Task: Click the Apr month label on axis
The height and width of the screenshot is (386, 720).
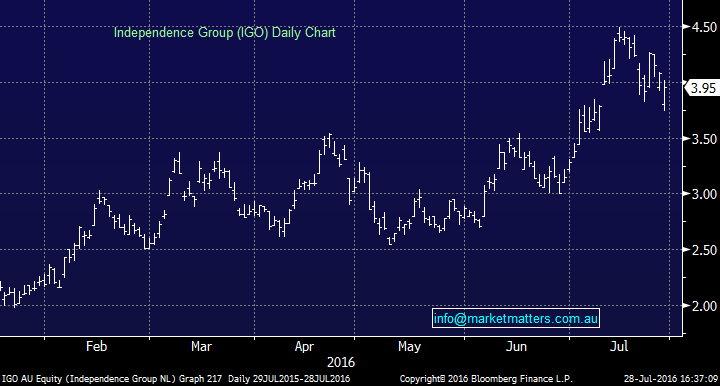Action: click(x=304, y=347)
